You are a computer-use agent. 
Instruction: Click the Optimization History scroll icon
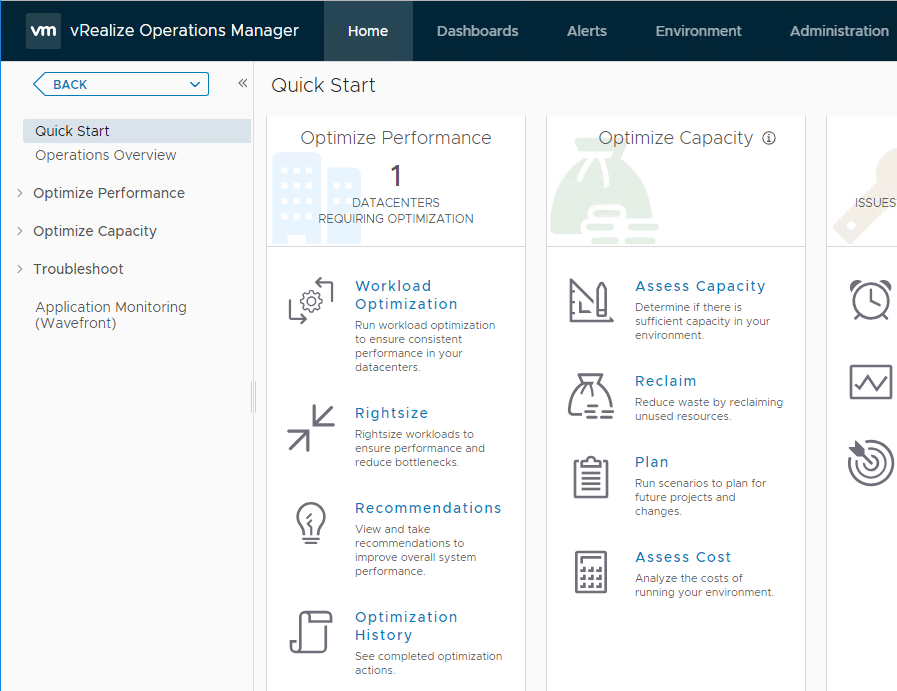coord(311,632)
